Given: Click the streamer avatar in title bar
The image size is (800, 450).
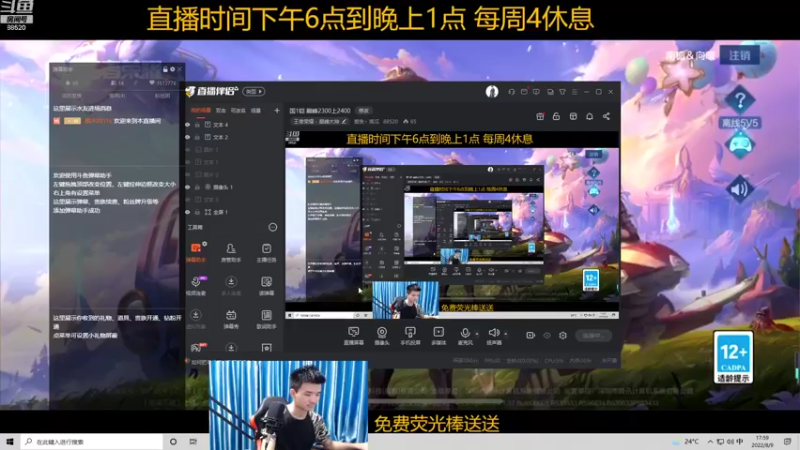Looking at the screenshot, I should click(492, 91).
